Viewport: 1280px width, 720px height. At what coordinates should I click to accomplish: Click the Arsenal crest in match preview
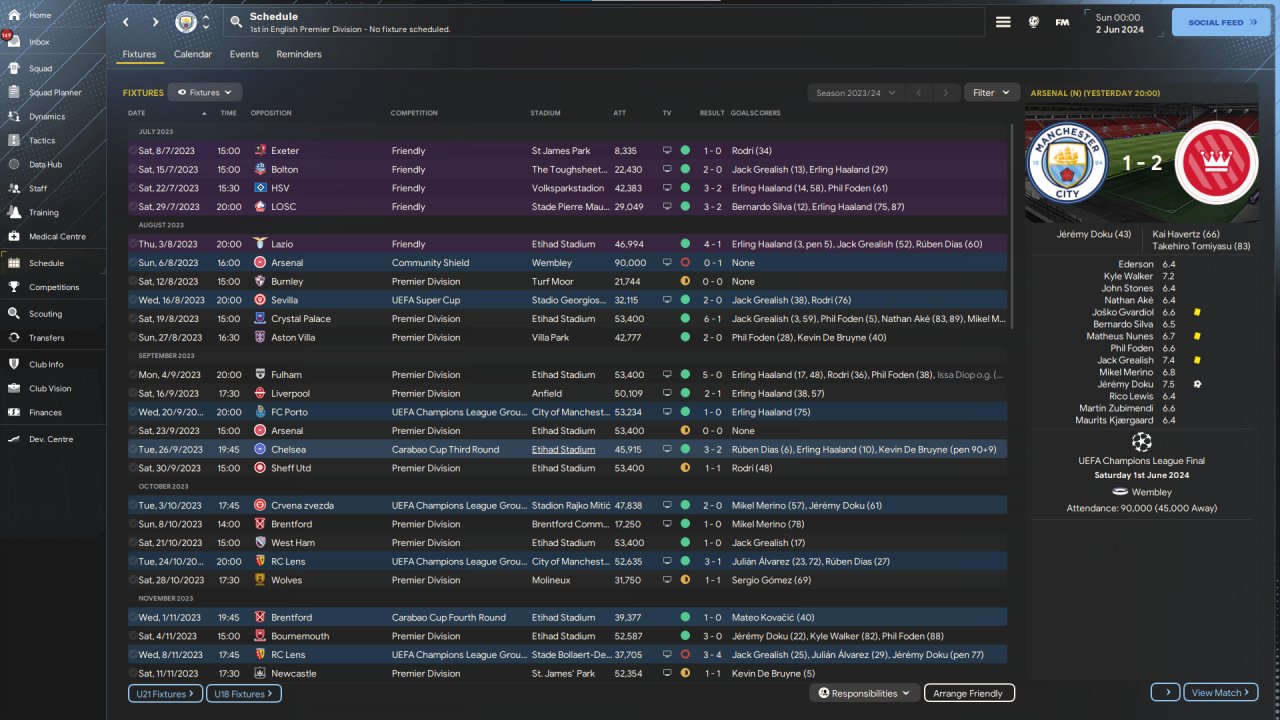(1216, 163)
